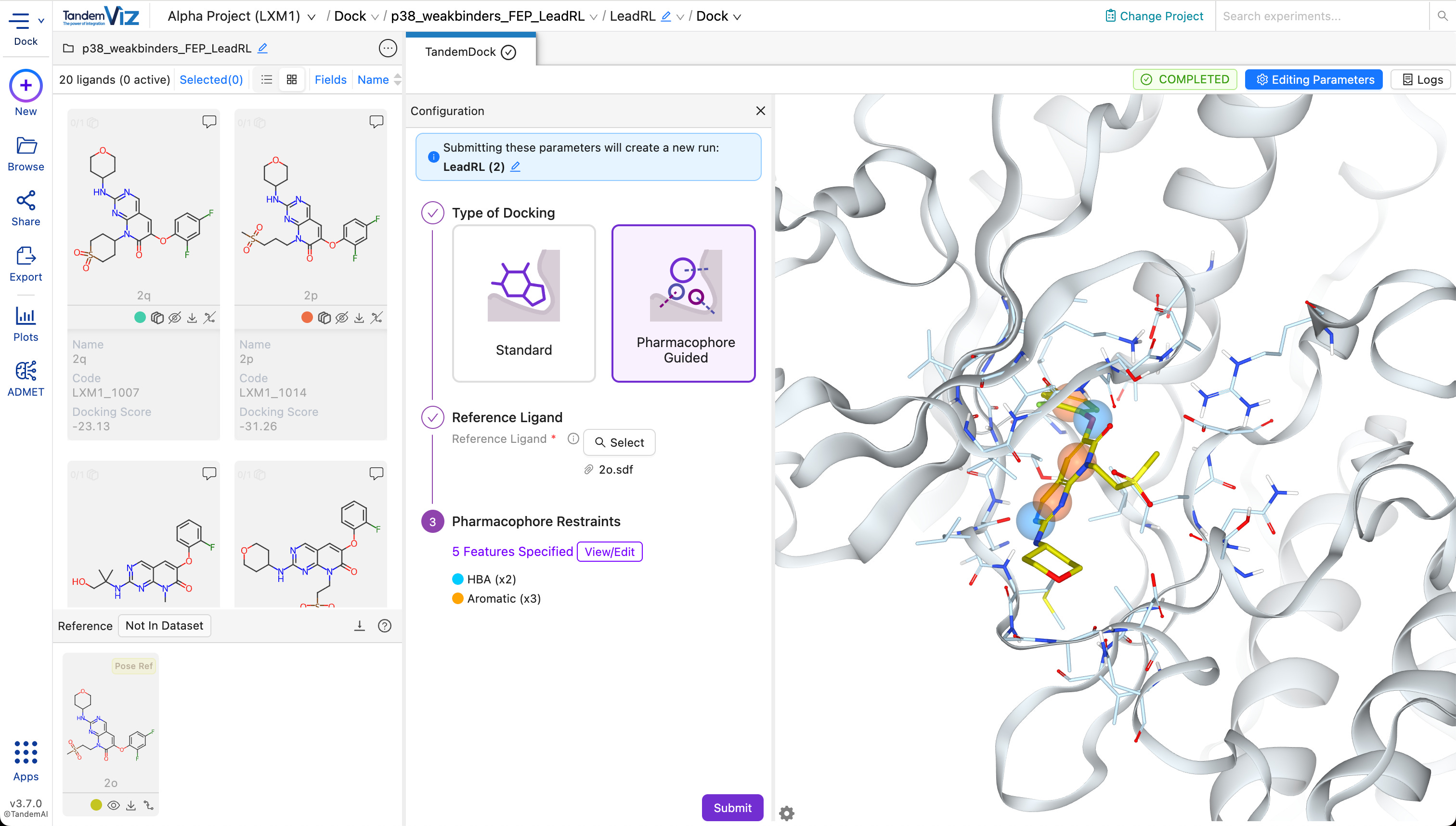Open 3D viewer settings gear
The image size is (1456, 826).
pyautogui.click(x=786, y=813)
